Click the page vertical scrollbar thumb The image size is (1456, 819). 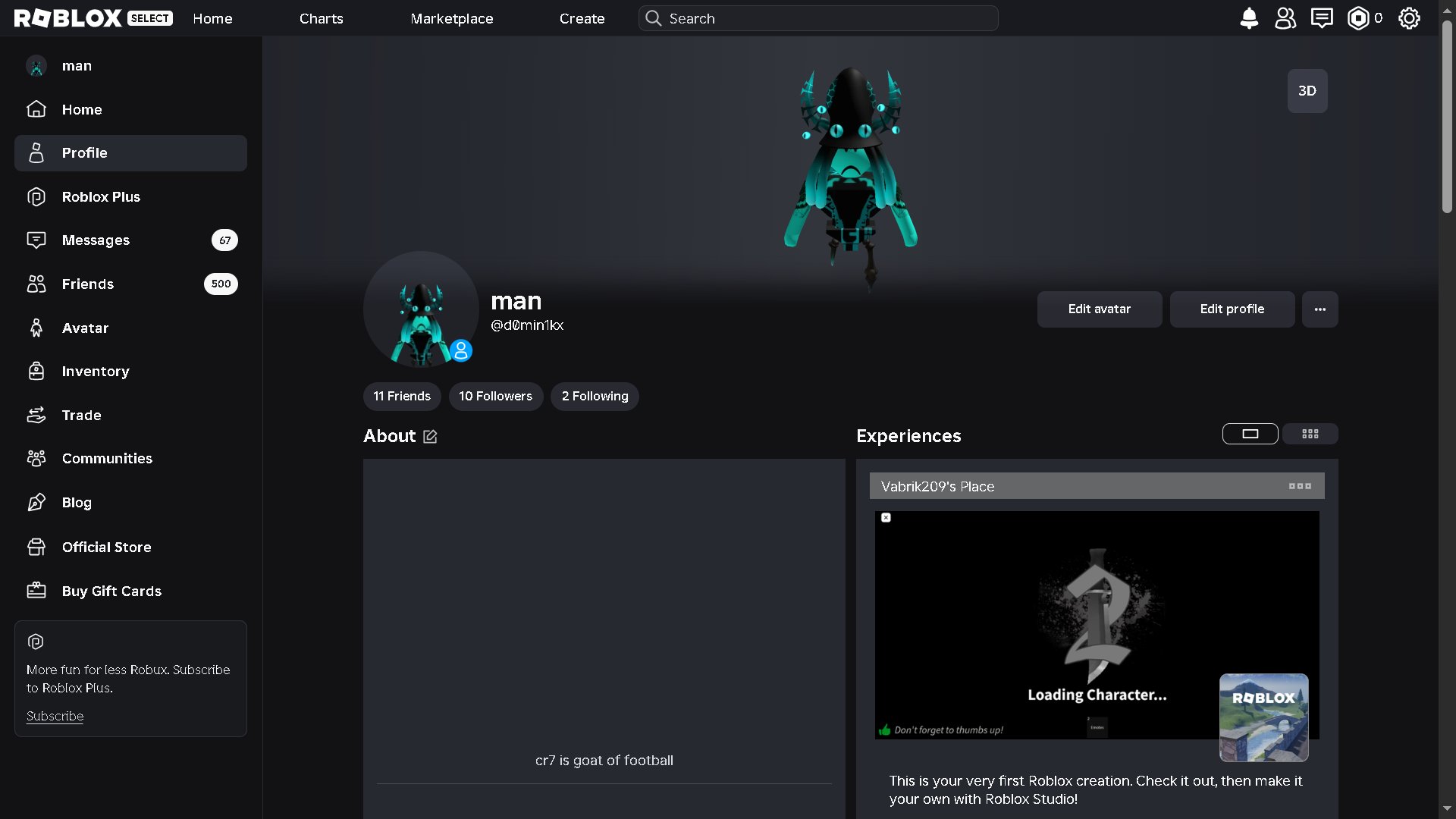[1447, 118]
